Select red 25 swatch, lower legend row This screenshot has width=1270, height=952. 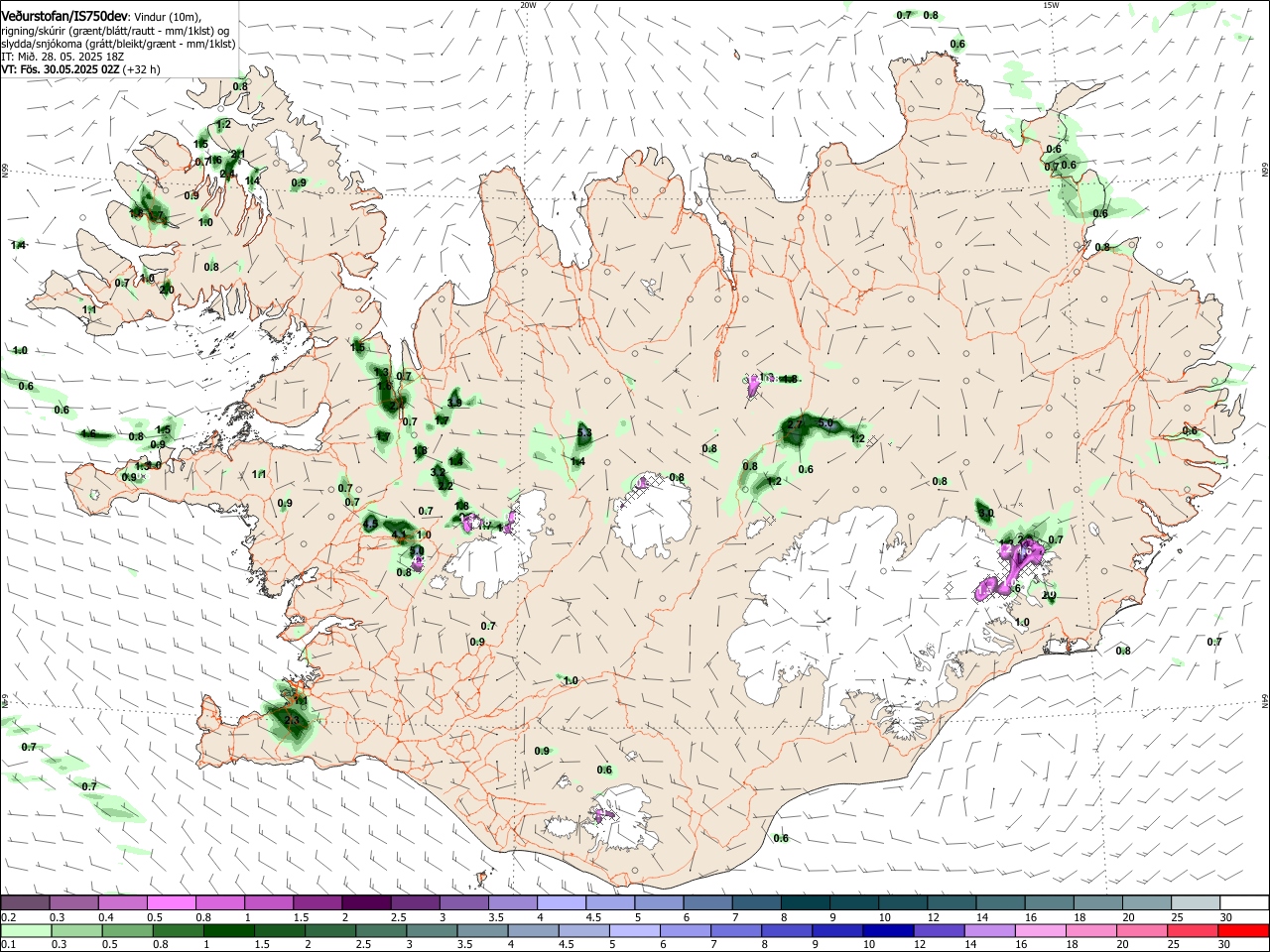(x=1193, y=931)
